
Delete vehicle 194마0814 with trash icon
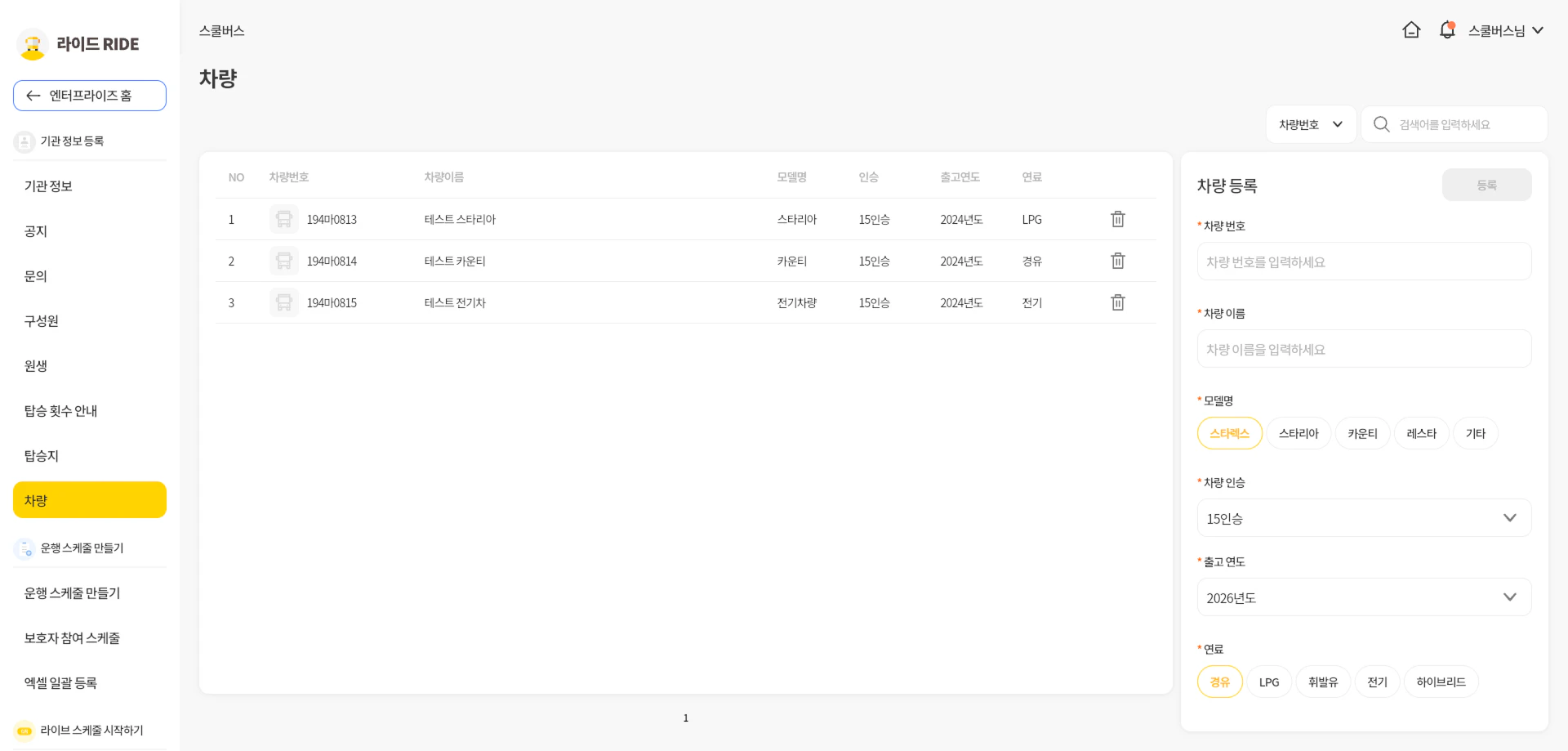[x=1118, y=261]
